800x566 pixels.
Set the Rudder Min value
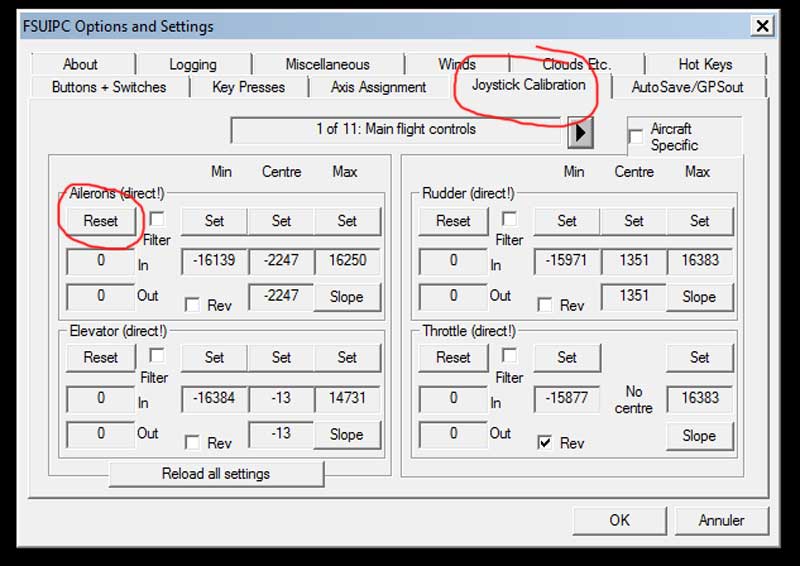click(x=567, y=221)
